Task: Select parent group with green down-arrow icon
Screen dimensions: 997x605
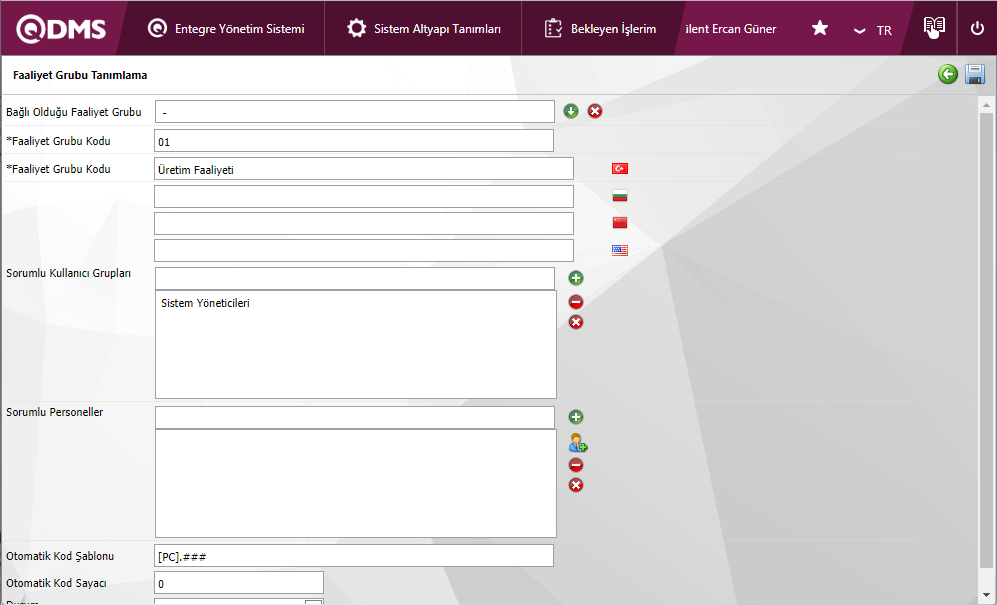Action: pos(571,111)
